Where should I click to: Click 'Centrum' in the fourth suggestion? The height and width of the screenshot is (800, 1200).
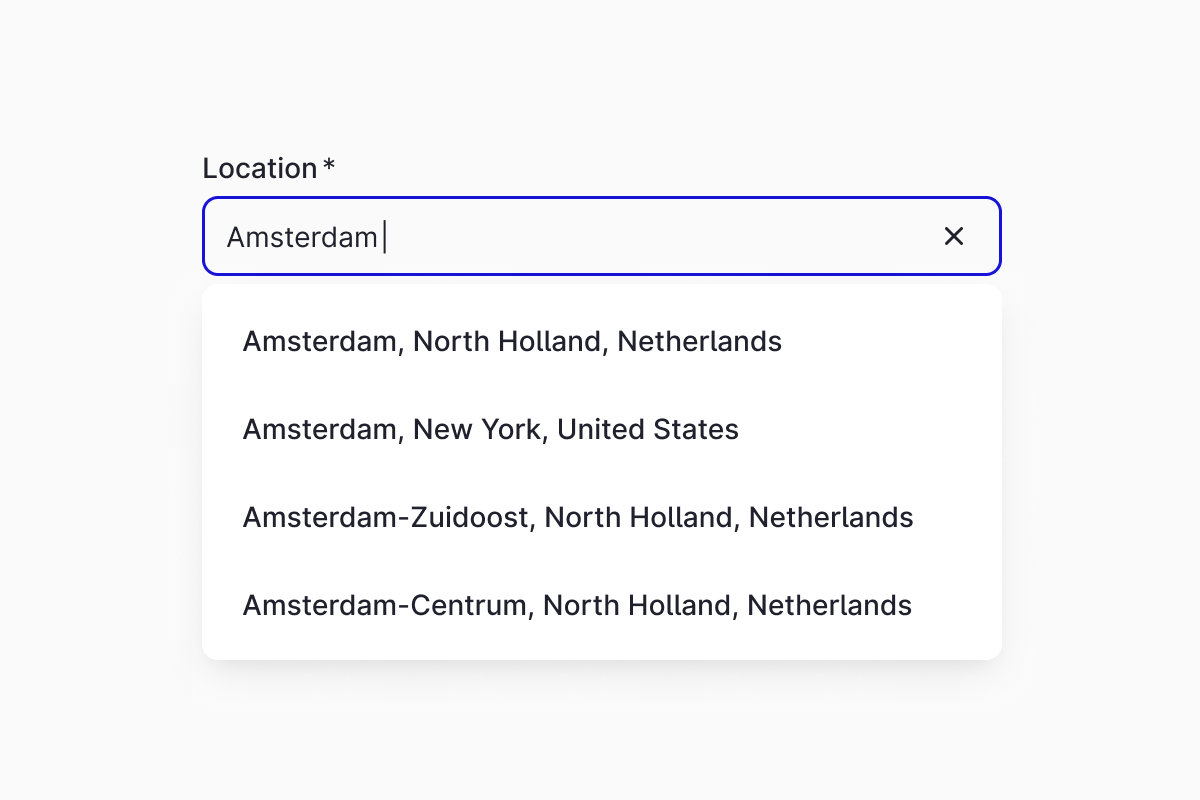click(471, 606)
